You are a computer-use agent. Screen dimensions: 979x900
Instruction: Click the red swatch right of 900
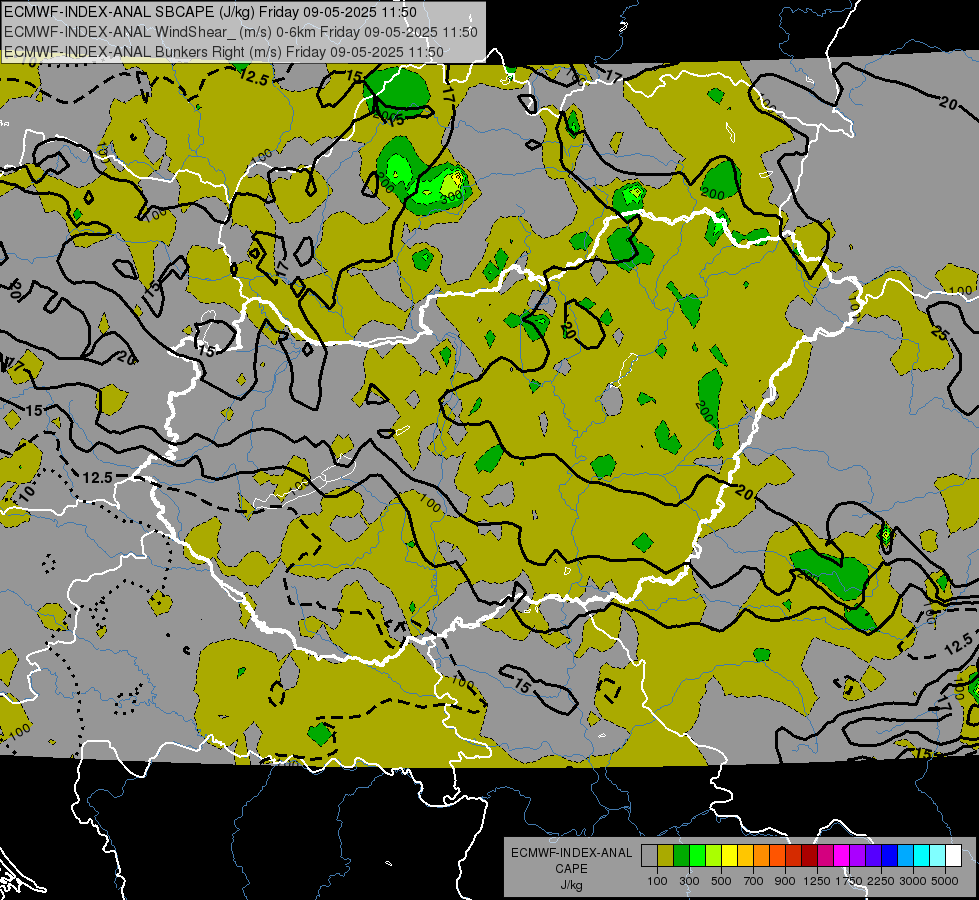[x=794, y=856]
